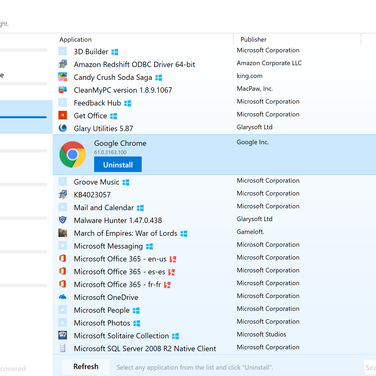Viewport: 376px width, 376px height.
Task: Click the Windows Store badge beside Groove Music
Action: pos(126,182)
